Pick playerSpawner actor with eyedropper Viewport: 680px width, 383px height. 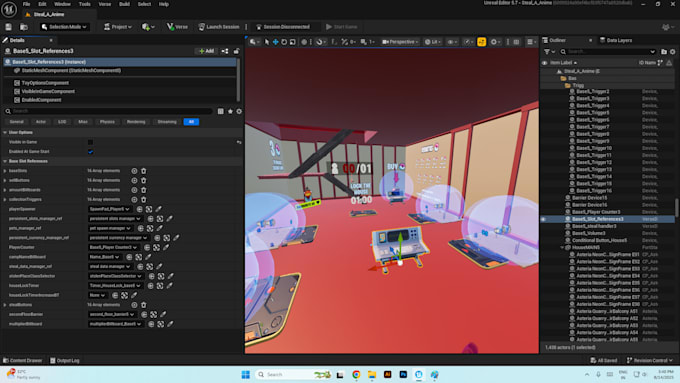point(158,209)
